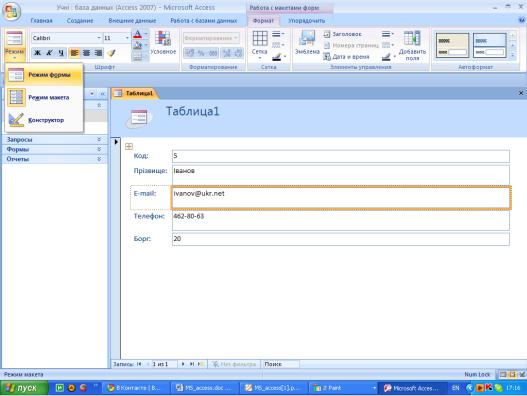The image size is (527, 396).
Task: Select Режим макета from the view menu
Action: click(44, 97)
